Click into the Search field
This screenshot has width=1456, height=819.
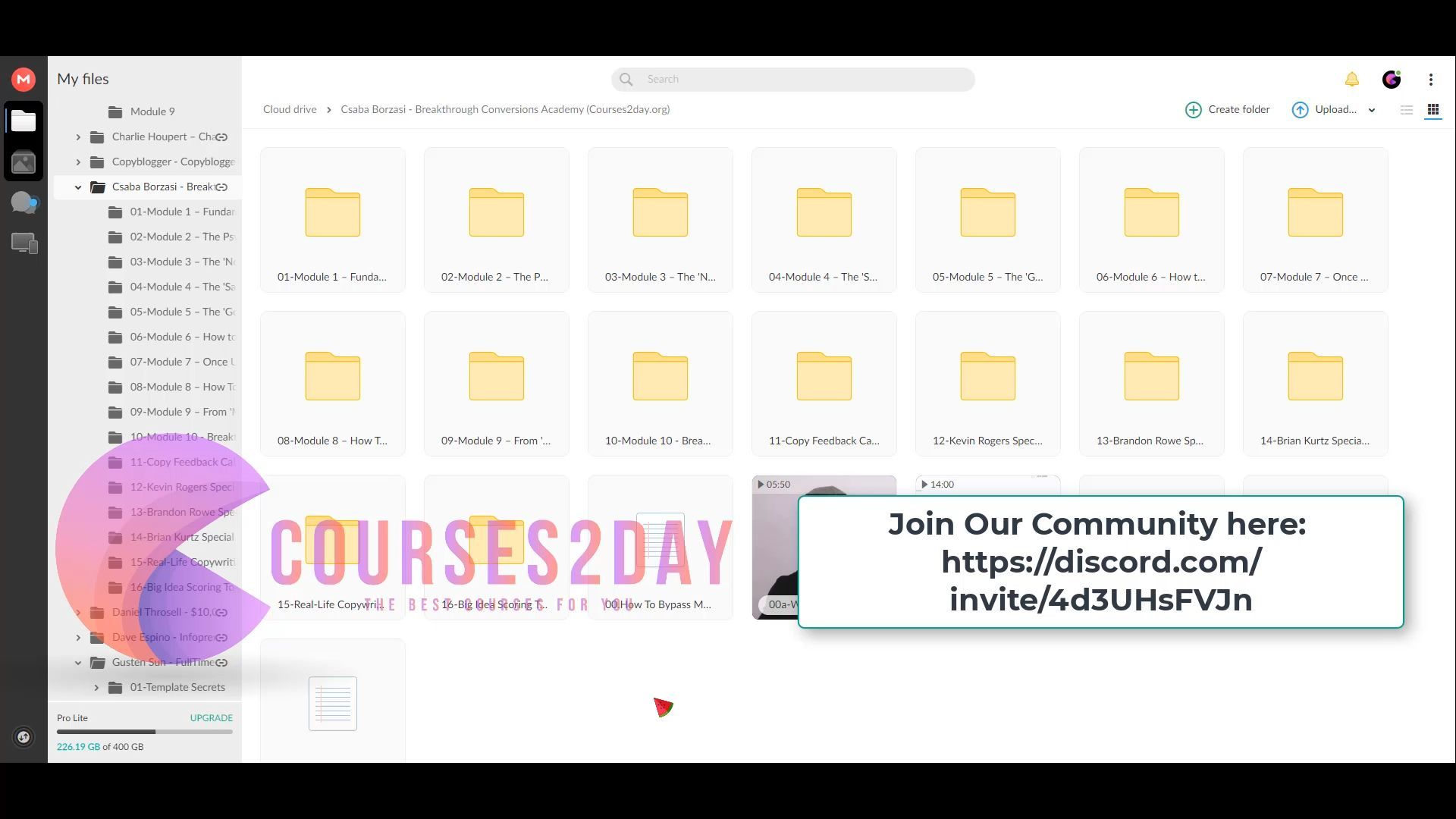(x=793, y=80)
